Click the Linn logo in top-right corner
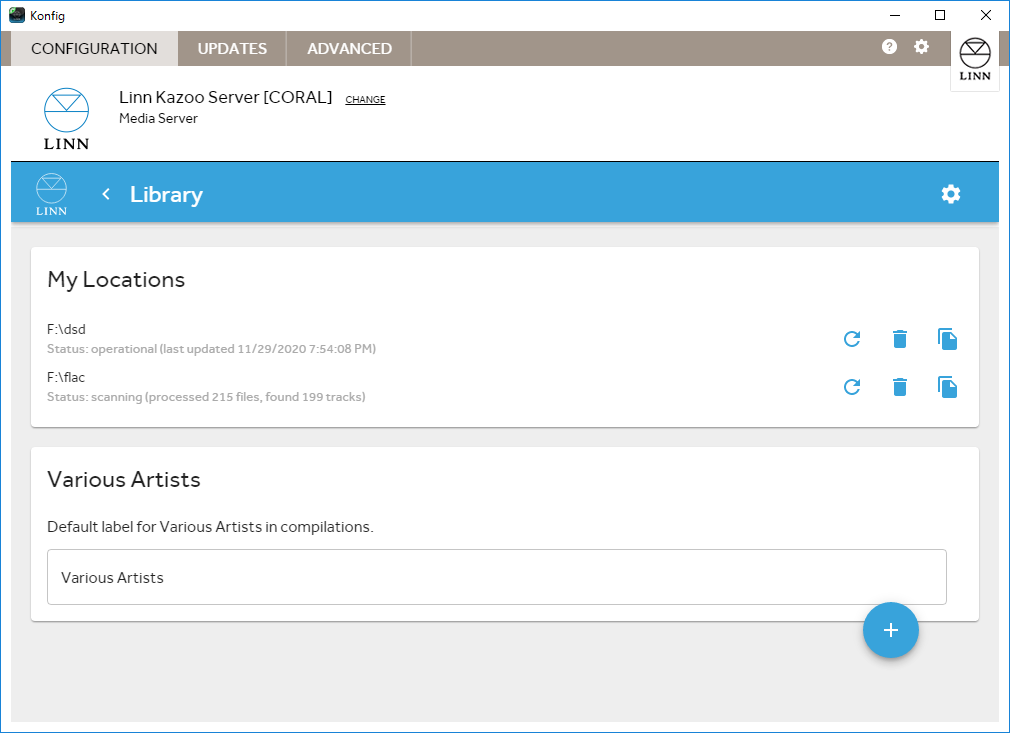This screenshot has height=733, width=1010. click(x=975, y=61)
